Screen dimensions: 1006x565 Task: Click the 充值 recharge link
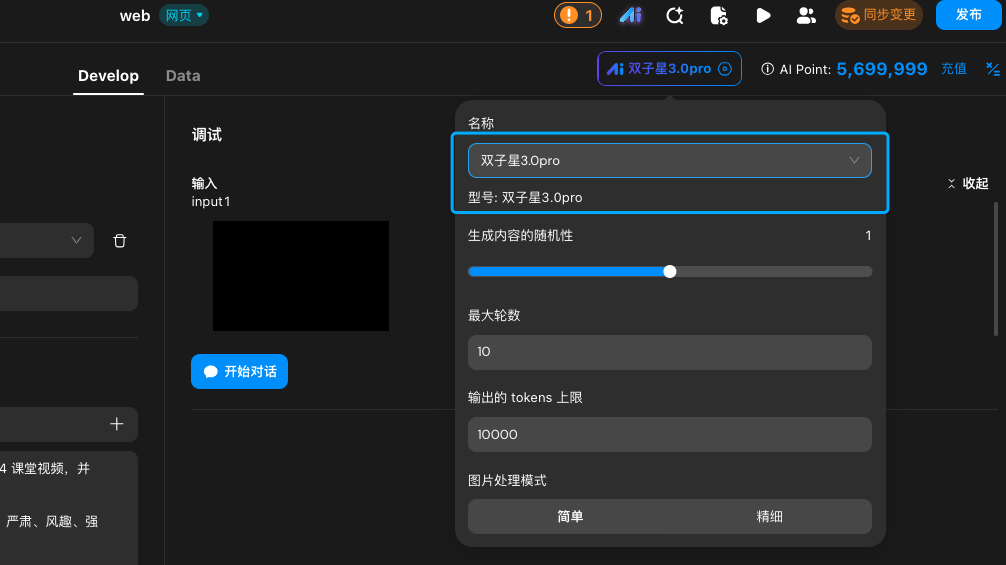(x=953, y=69)
